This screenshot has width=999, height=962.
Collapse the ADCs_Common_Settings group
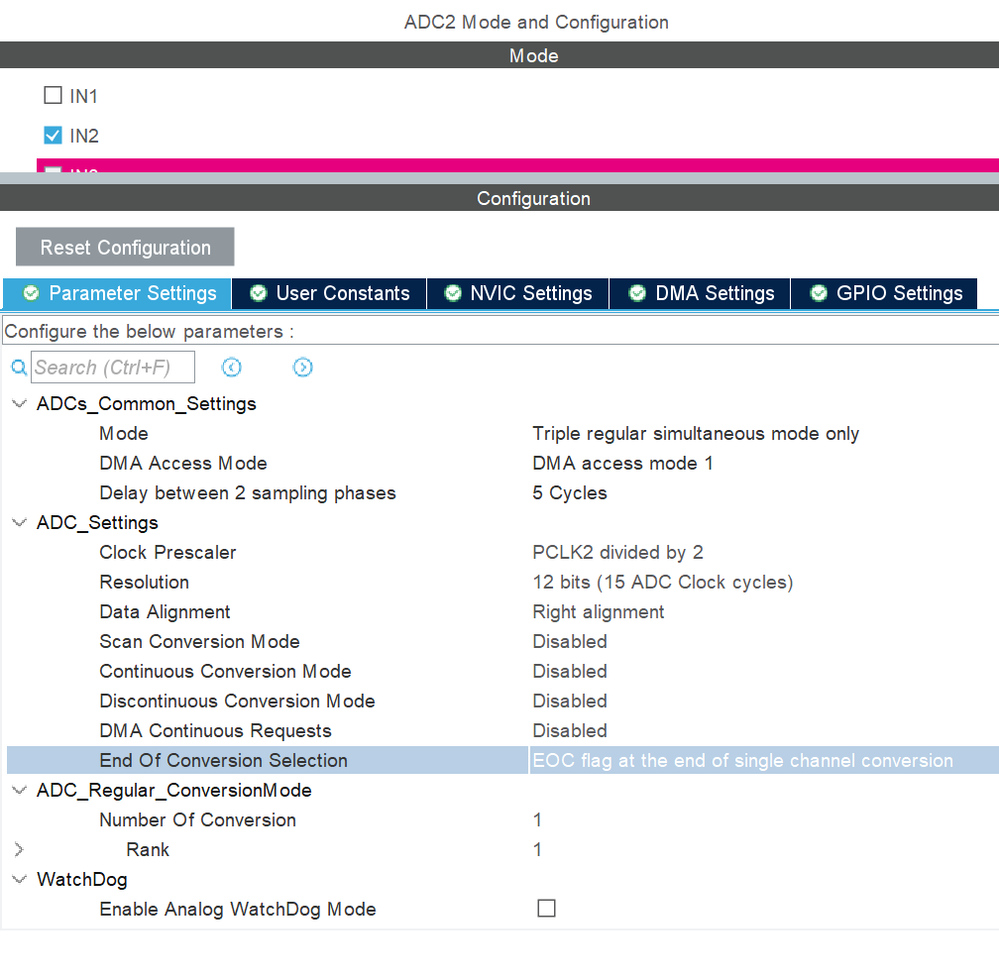20,403
